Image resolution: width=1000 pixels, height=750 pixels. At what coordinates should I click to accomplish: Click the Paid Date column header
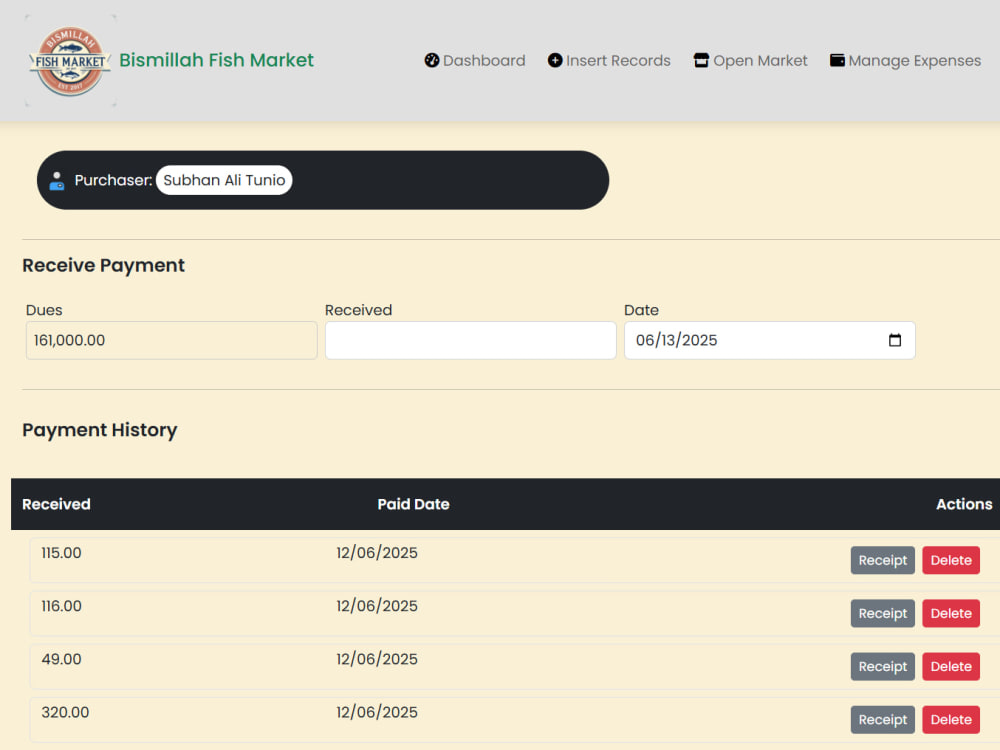(413, 504)
